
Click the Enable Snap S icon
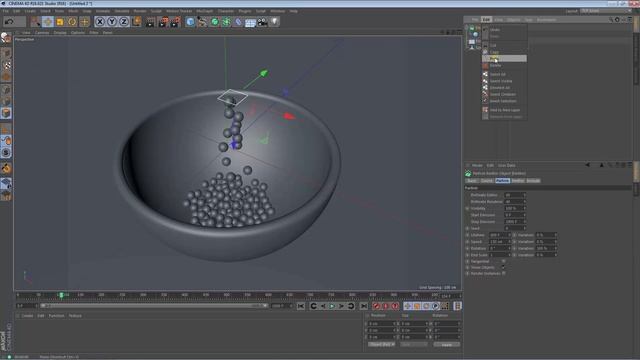[6, 153]
